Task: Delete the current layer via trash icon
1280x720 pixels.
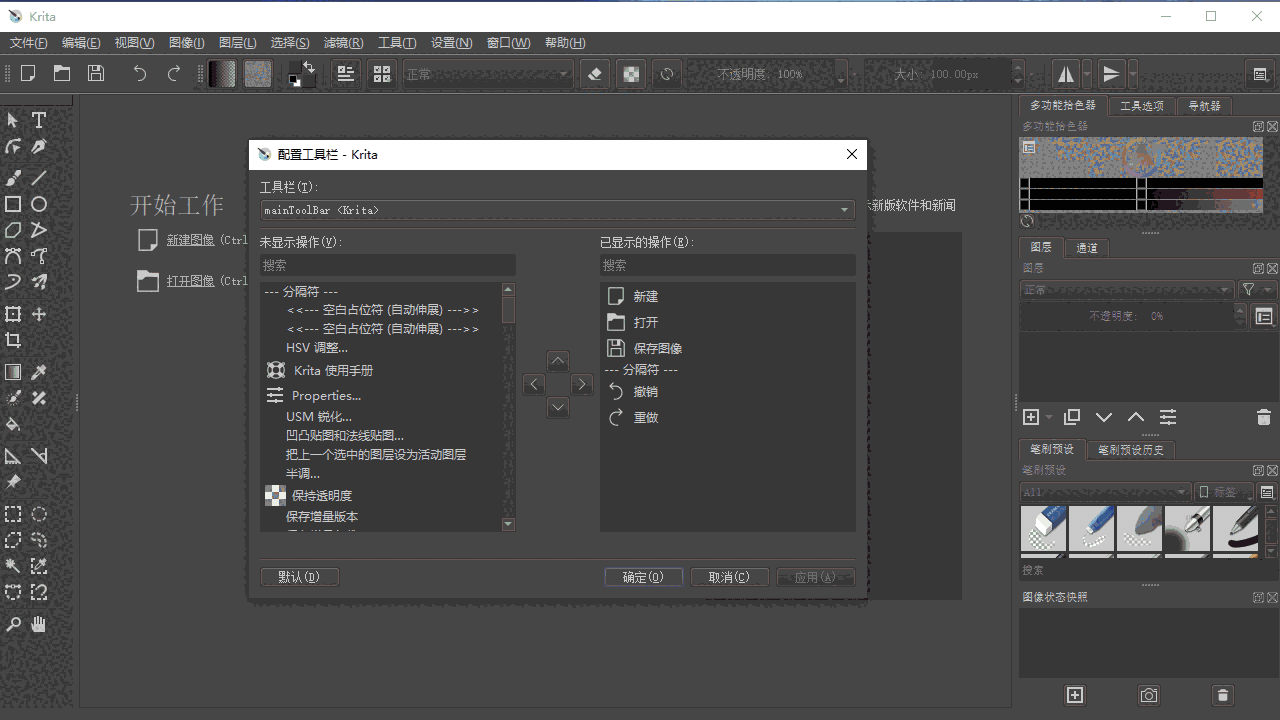Action: click(x=1263, y=417)
